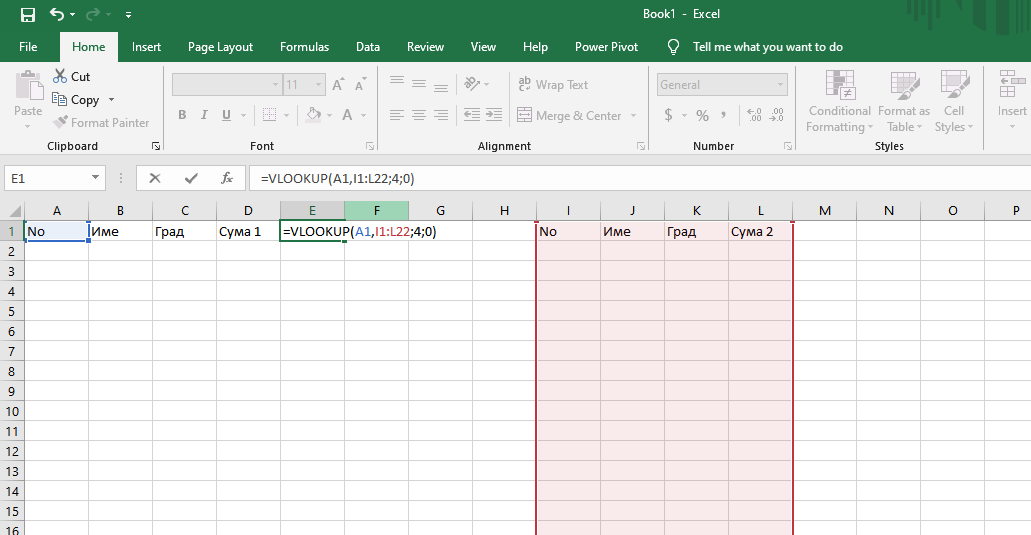The width and height of the screenshot is (1031, 535).
Task: Cancel formula entry with X icon
Action: click(x=155, y=178)
